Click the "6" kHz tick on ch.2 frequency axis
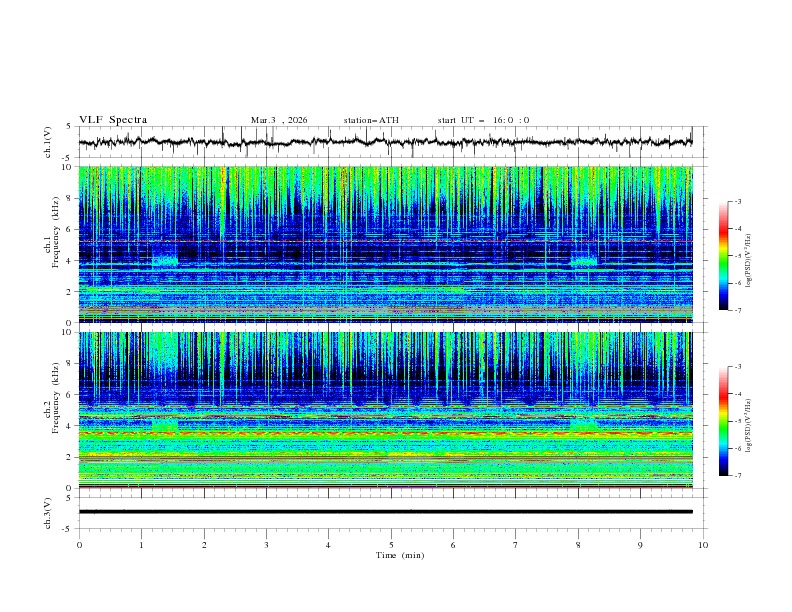 pyautogui.click(x=70, y=394)
